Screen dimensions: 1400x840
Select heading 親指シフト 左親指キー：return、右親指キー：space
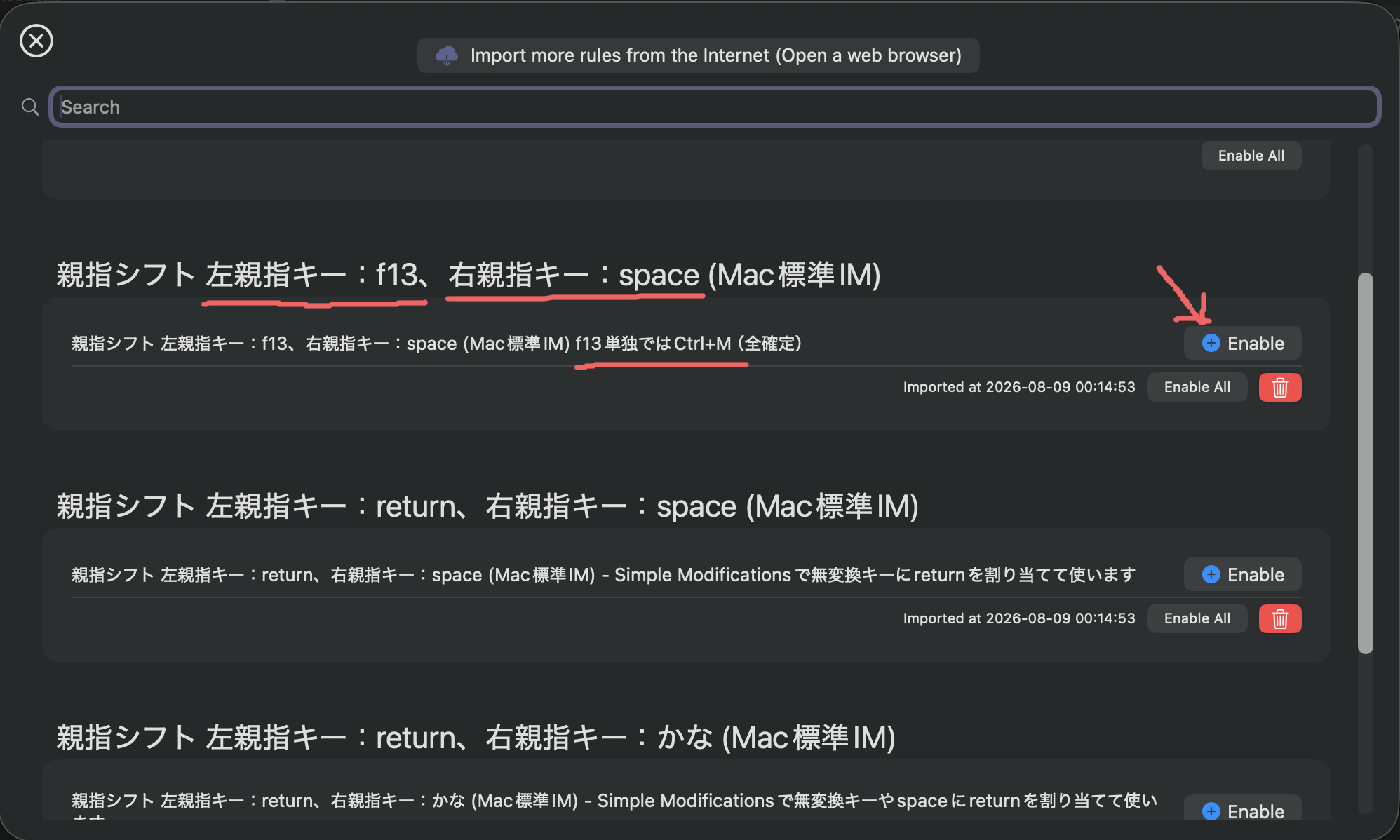point(487,506)
